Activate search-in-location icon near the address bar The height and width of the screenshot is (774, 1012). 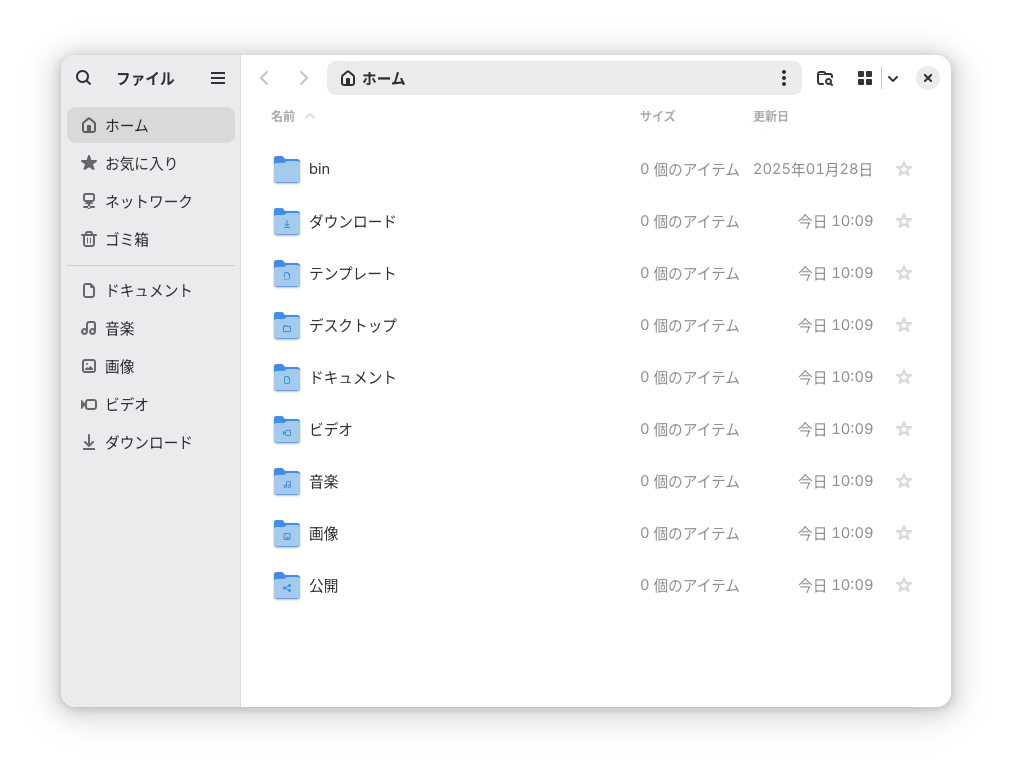824,77
